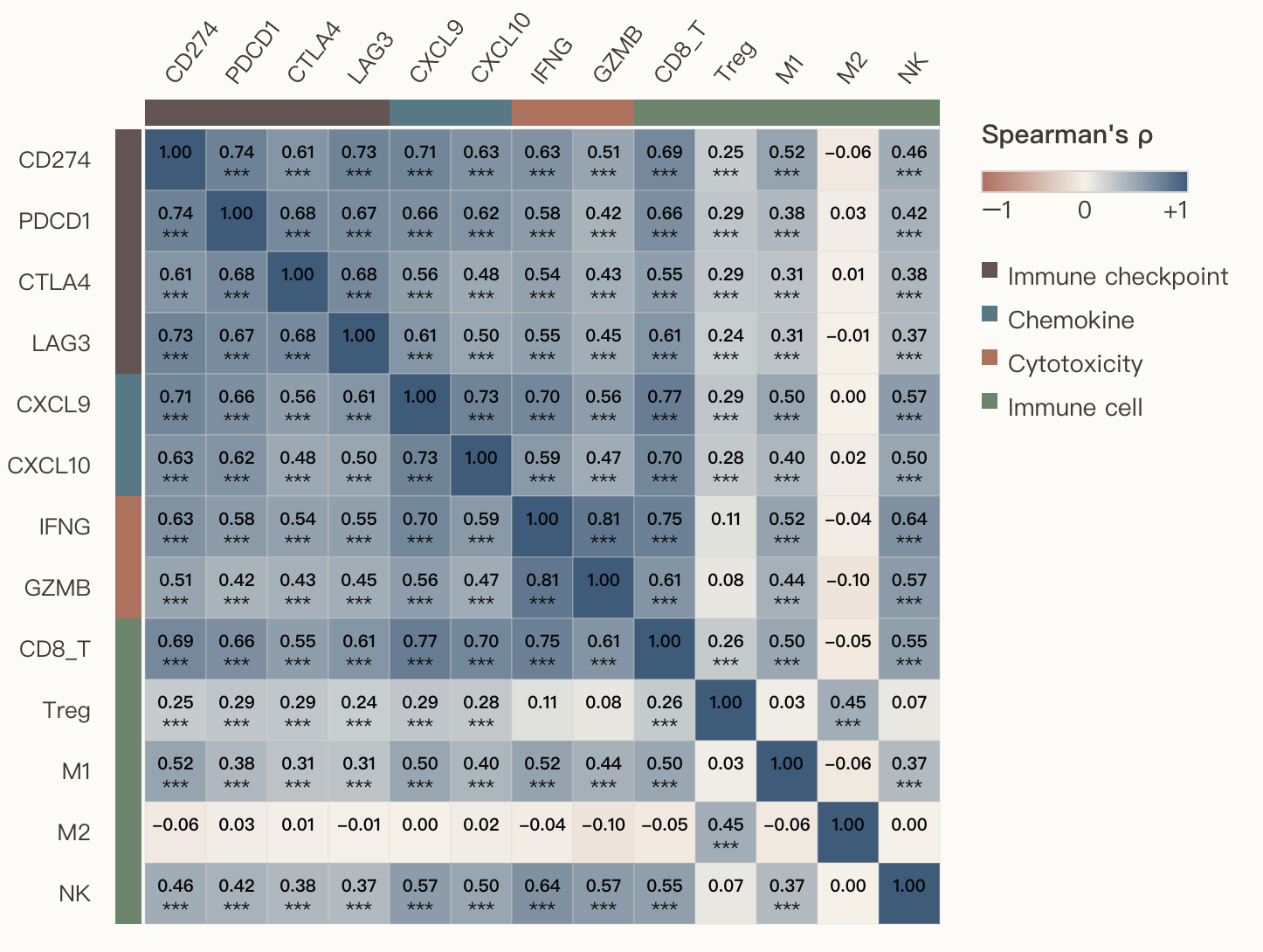Click the NK–NK diagonal cell with 1.00
The height and width of the screenshot is (952, 1263).
click(x=909, y=893)
